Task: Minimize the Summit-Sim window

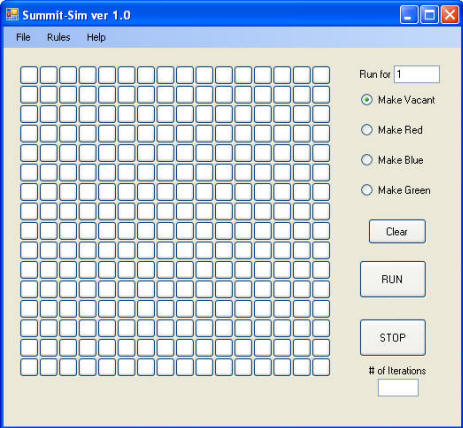Action: pos(409,15)
